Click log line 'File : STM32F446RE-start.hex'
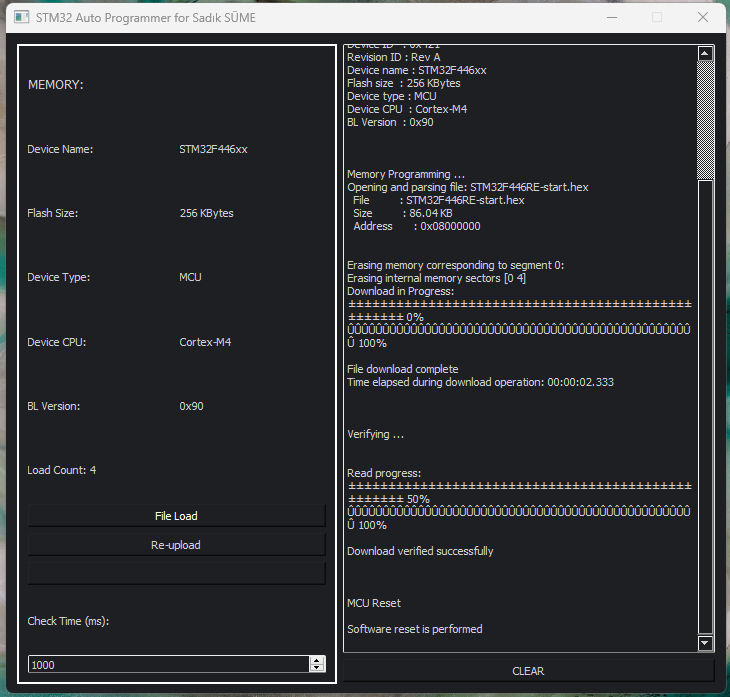 point(439,200)
